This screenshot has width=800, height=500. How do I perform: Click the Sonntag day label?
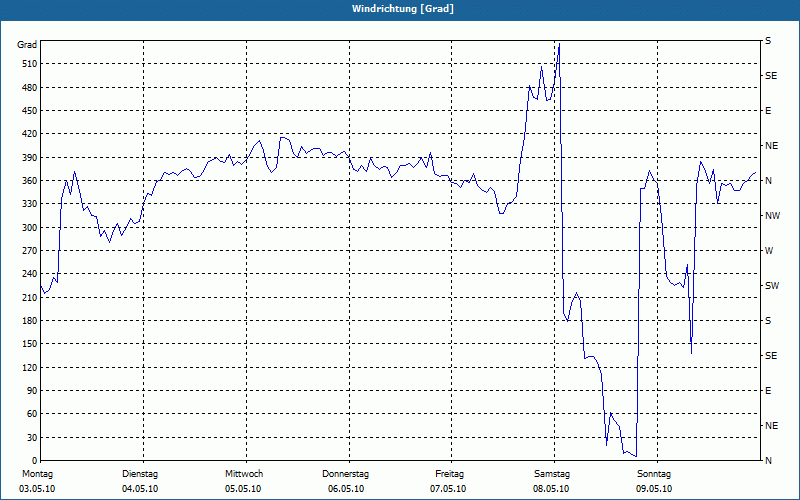[654, 474]
